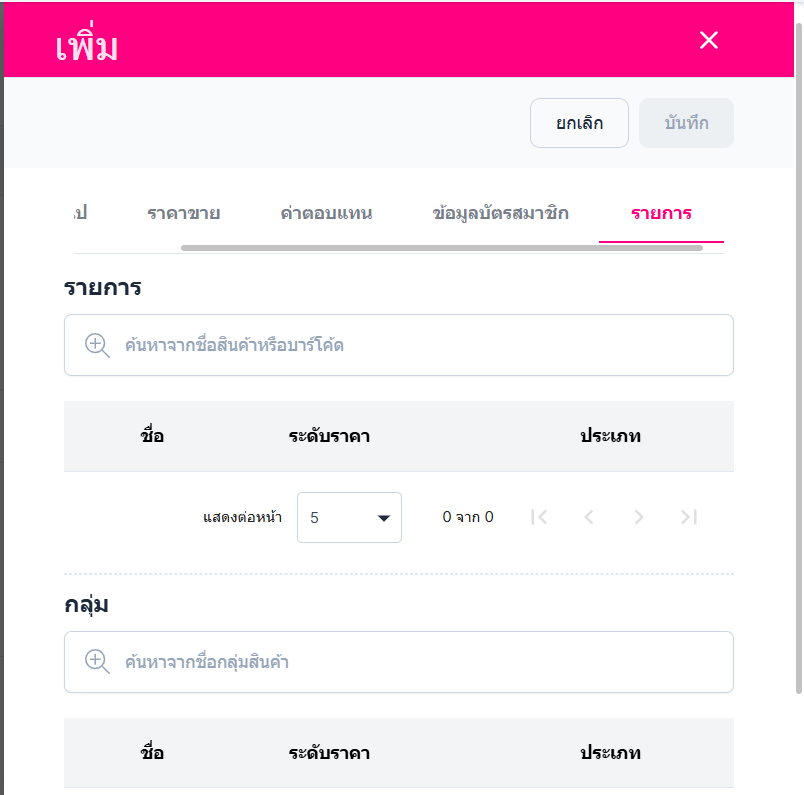Viewport: 804px width, 795px height.
Task: Click the บันทึก save button
Action: [686, 123]
